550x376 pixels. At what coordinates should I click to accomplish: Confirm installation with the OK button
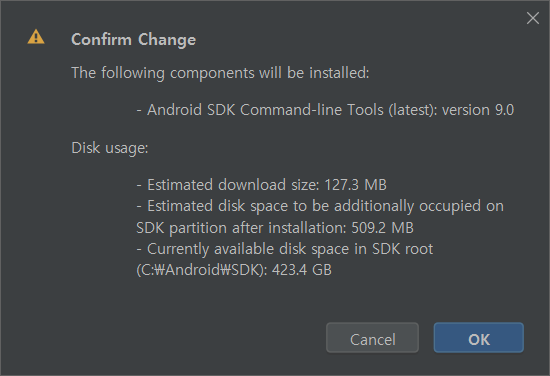tap(478, 338)
